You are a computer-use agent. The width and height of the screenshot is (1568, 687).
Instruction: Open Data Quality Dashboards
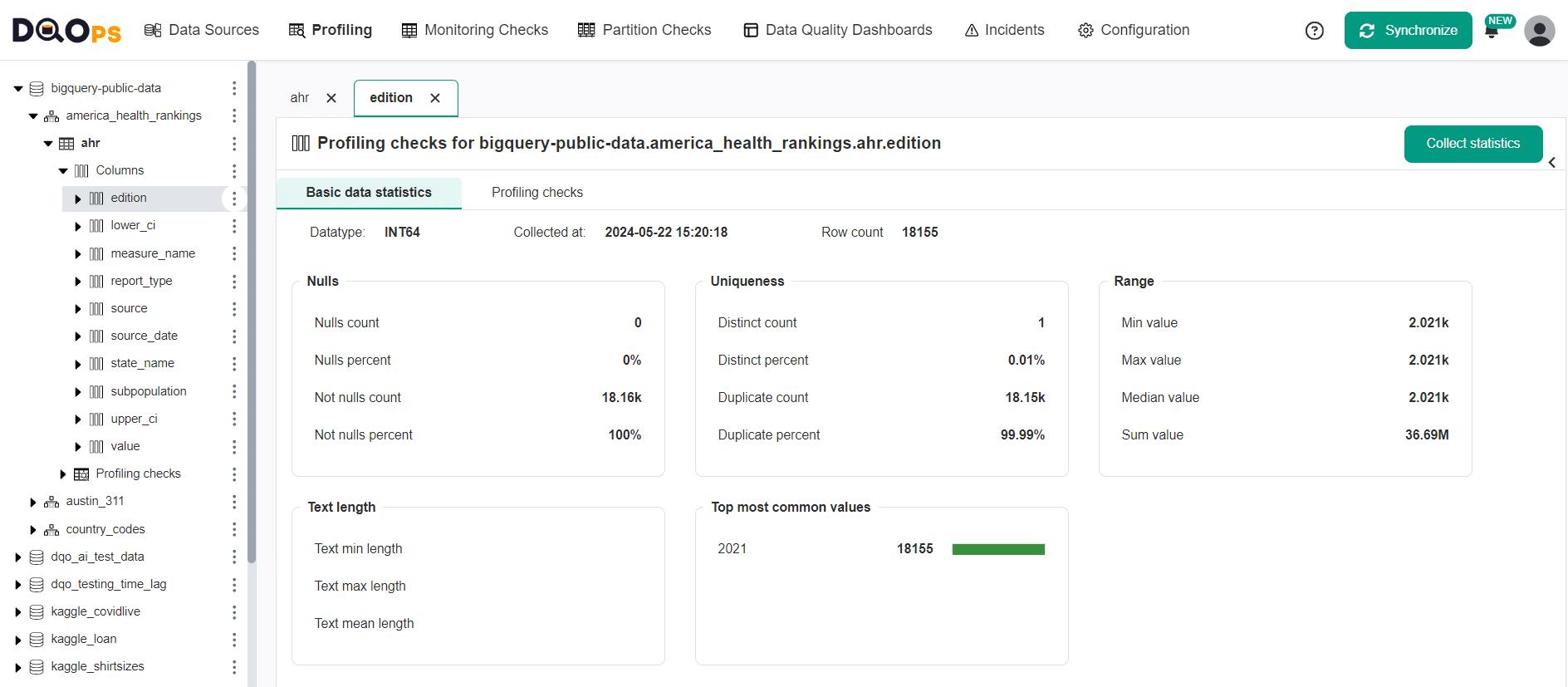(838, 30)
